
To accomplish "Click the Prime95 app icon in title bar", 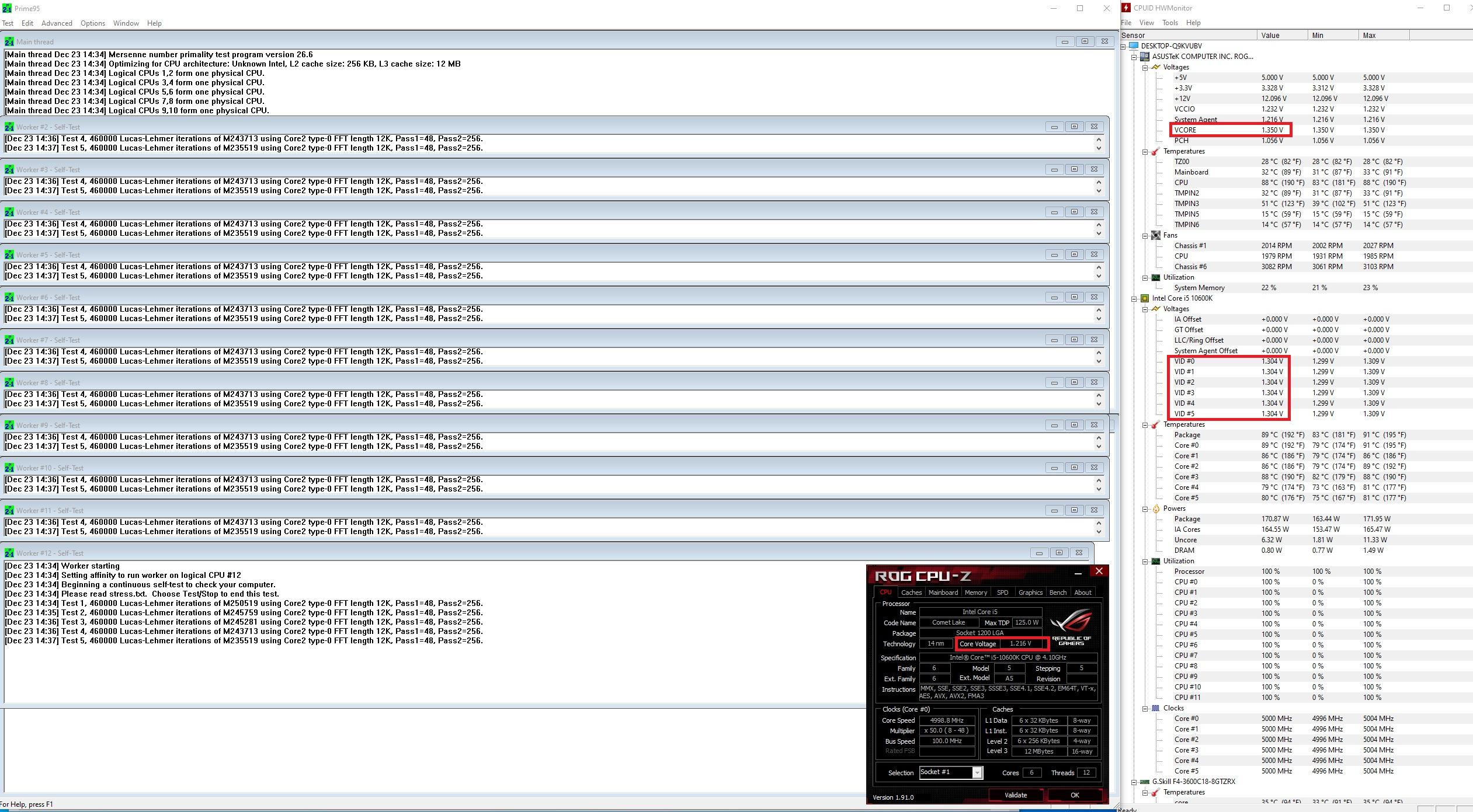I will tap(6, 8).
